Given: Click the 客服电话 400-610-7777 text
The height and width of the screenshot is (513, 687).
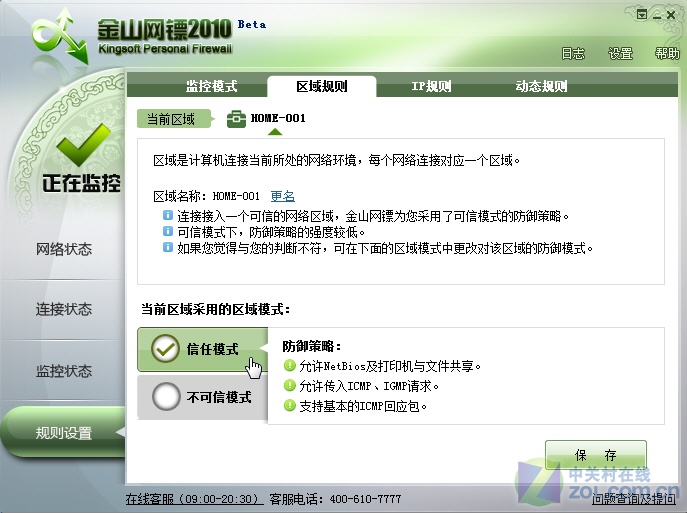Looking at the screenshot, I should click(335, 499).
